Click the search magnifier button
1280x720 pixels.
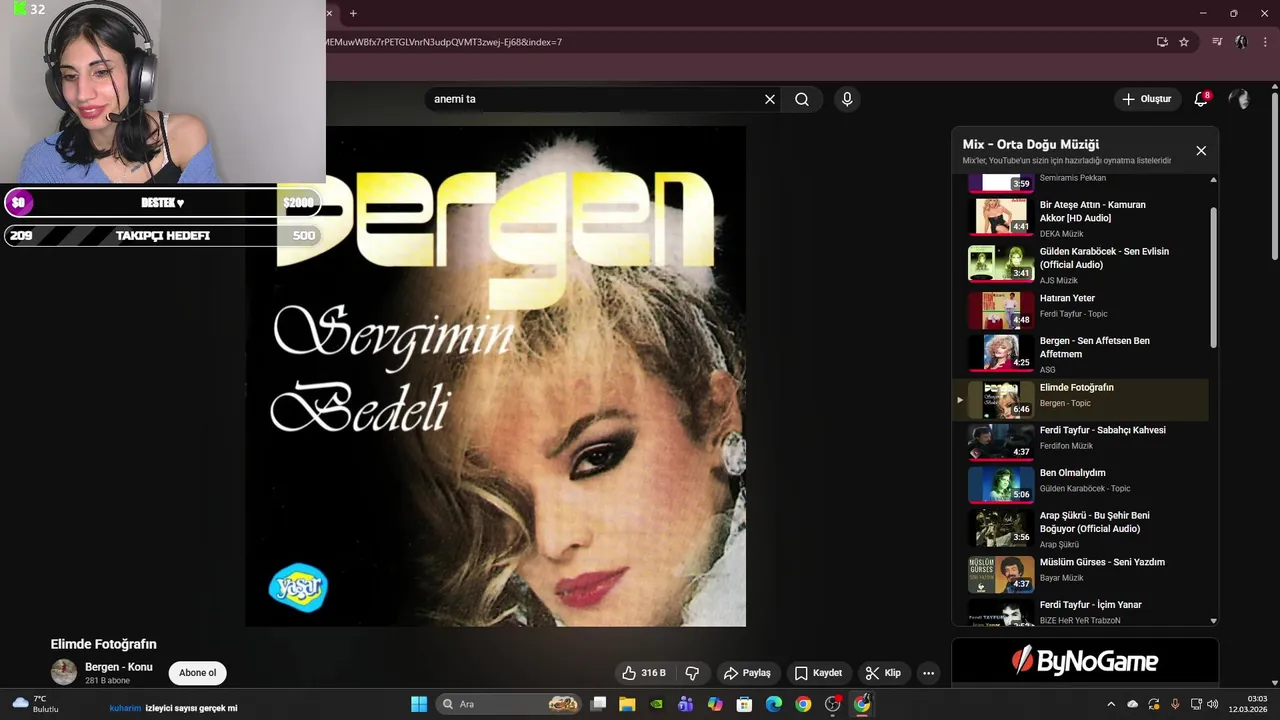coord(802,99)
